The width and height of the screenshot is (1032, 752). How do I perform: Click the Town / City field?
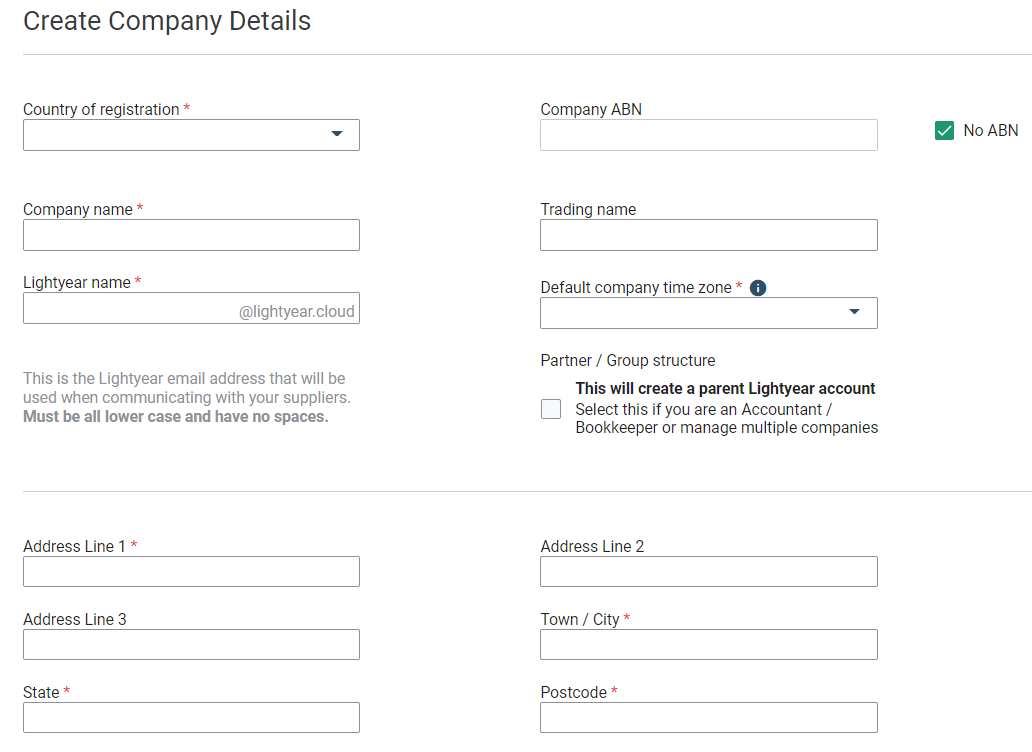708,644
